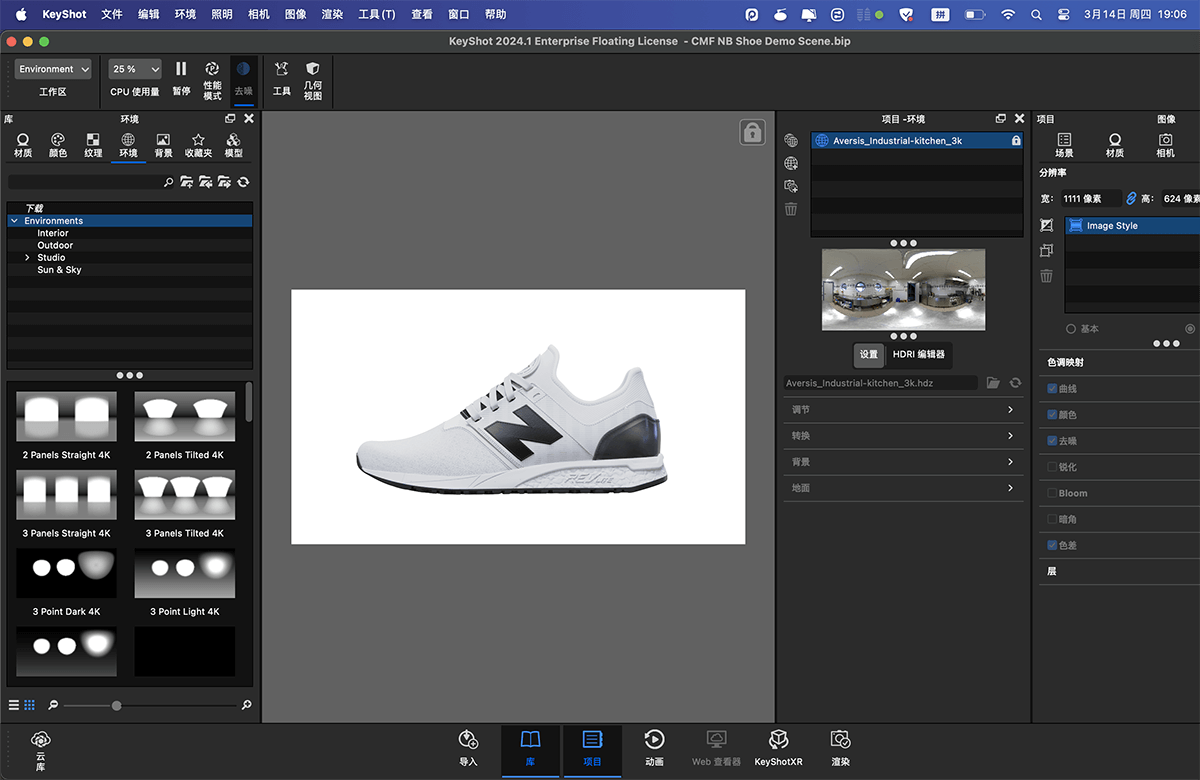Open the tools (工具) toolbar button

(x=282, y=78)
